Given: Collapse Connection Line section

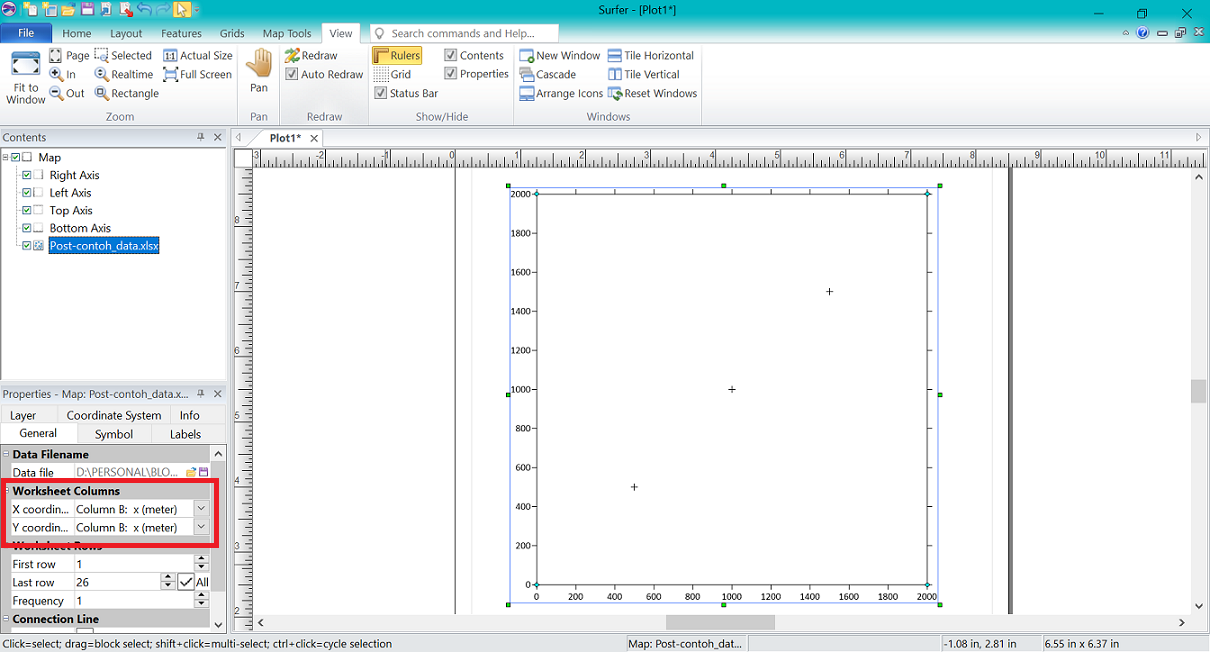Looking at the screenshot, I should [6, 619].
